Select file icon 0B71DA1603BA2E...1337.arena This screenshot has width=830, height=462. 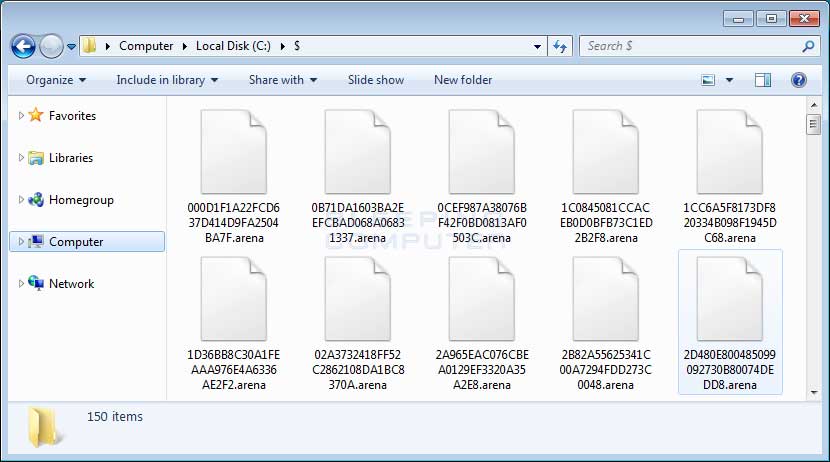tap(358, 152)
